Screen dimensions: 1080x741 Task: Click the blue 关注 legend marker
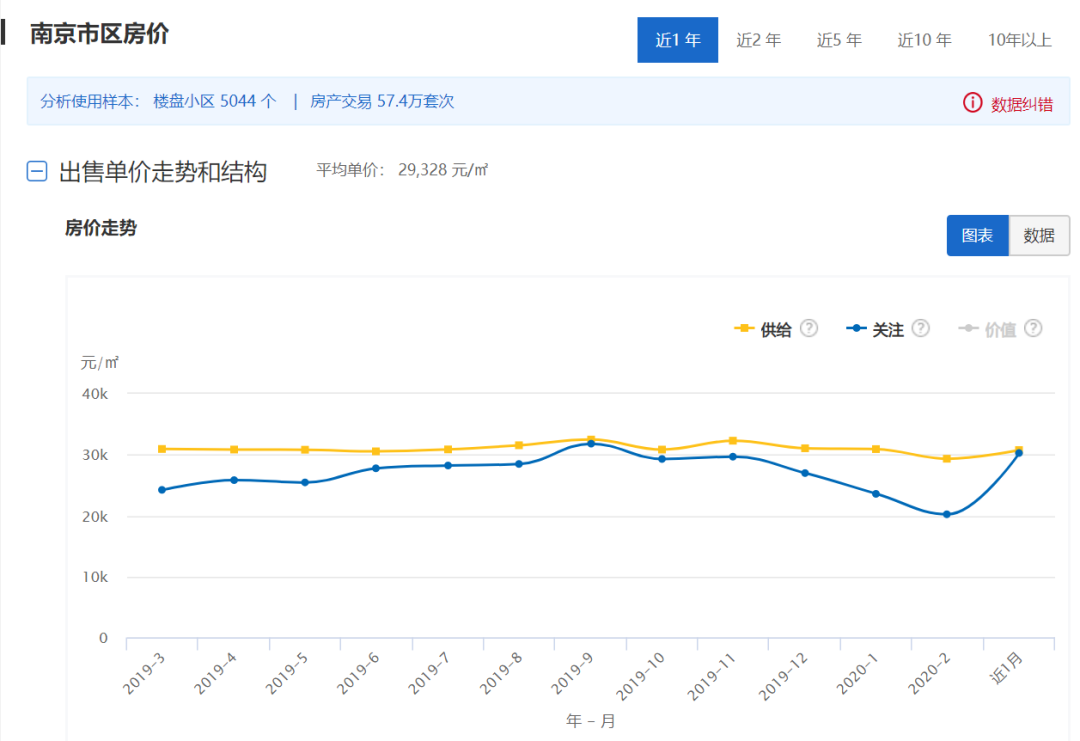tap(856, 328)
